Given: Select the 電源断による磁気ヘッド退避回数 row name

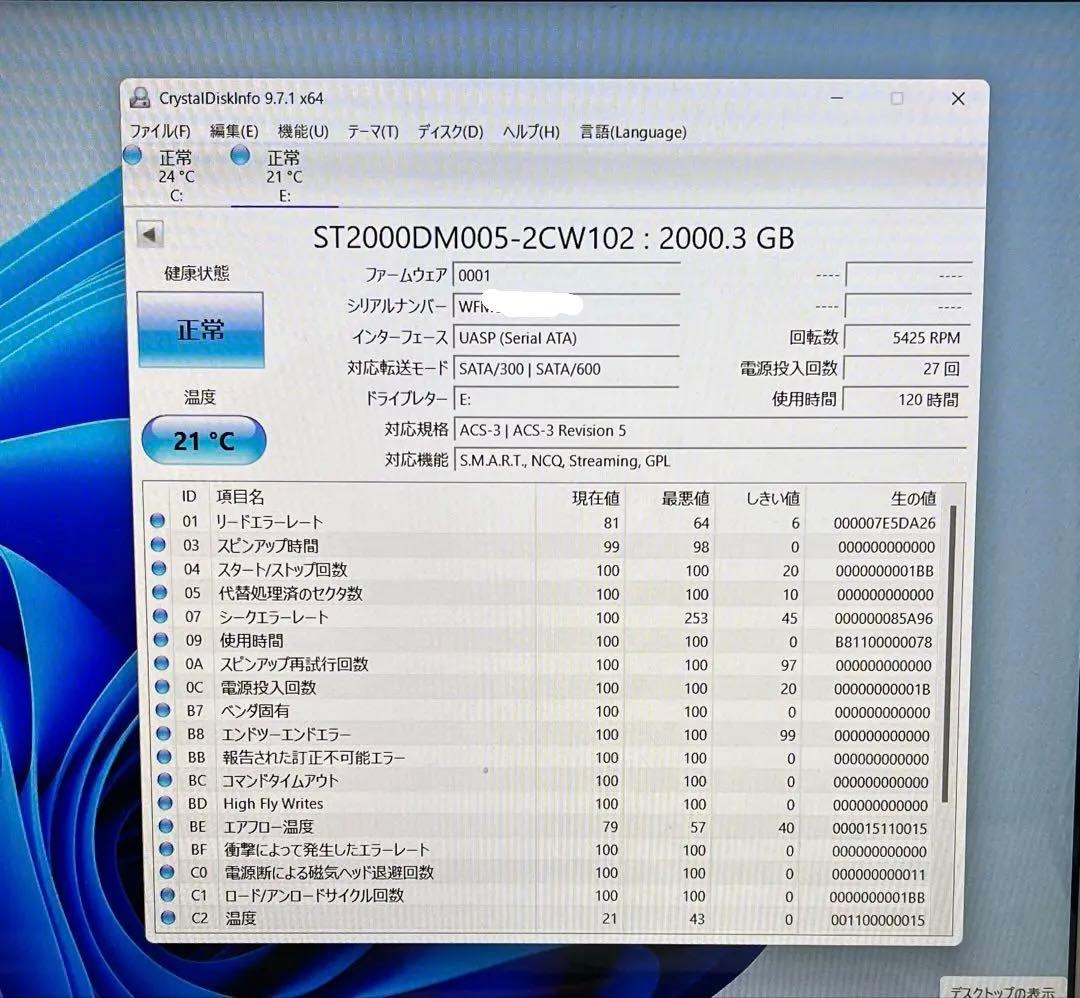Looking at the screenshot, I should [329, 872].
